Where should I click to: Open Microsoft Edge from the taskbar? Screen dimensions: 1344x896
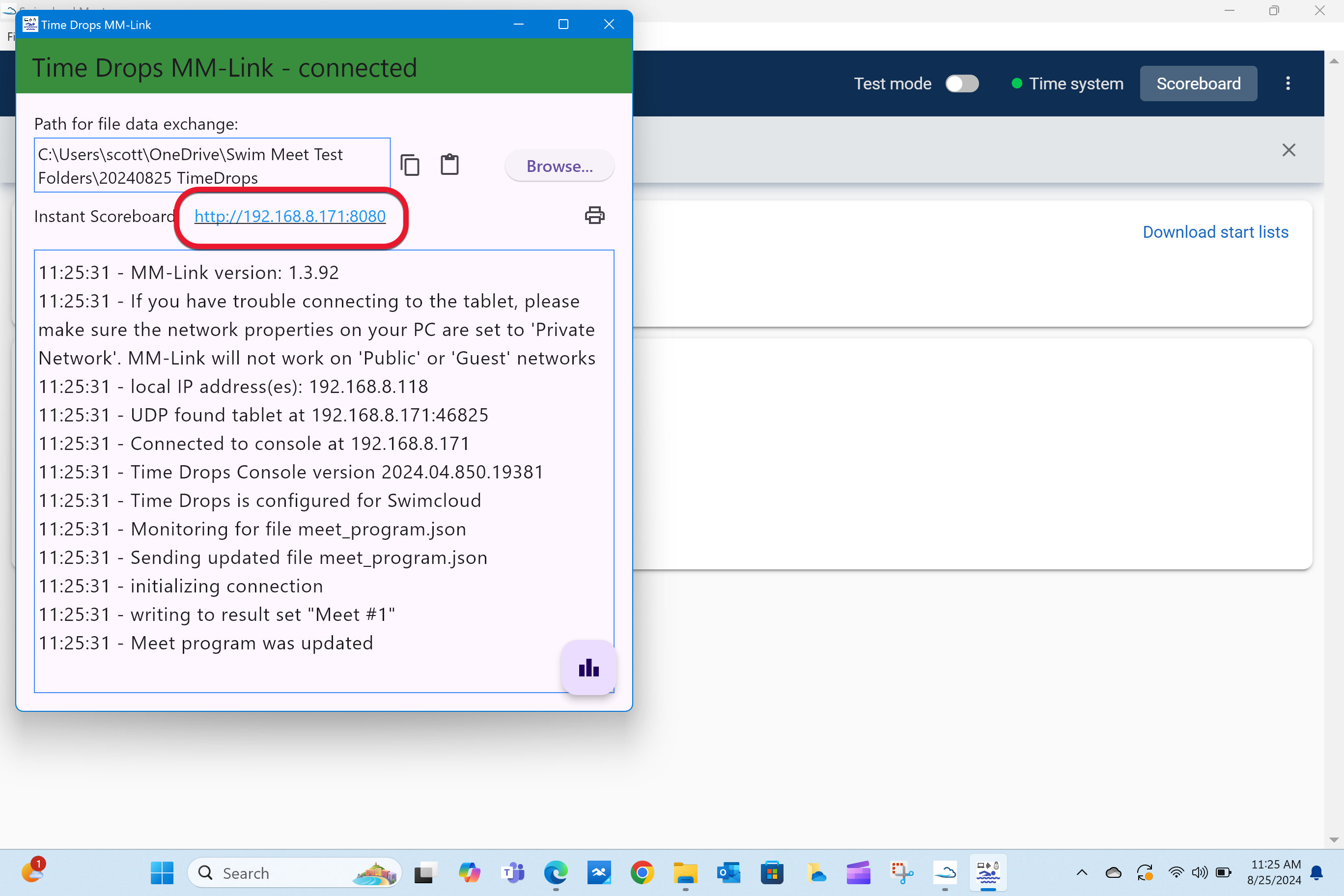pyautogui.click(x=555, y=872)
